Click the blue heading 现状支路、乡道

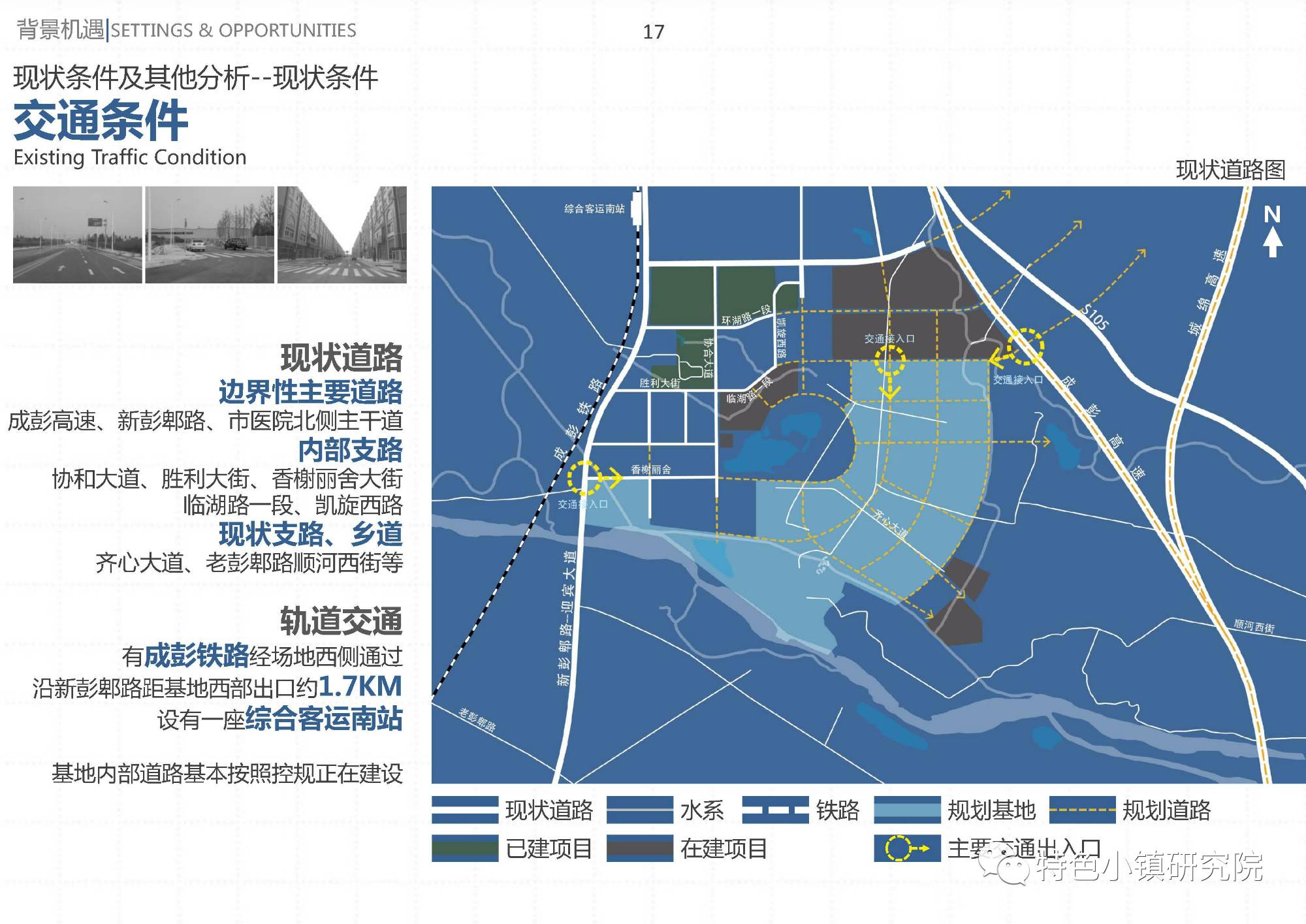[311, 534]
